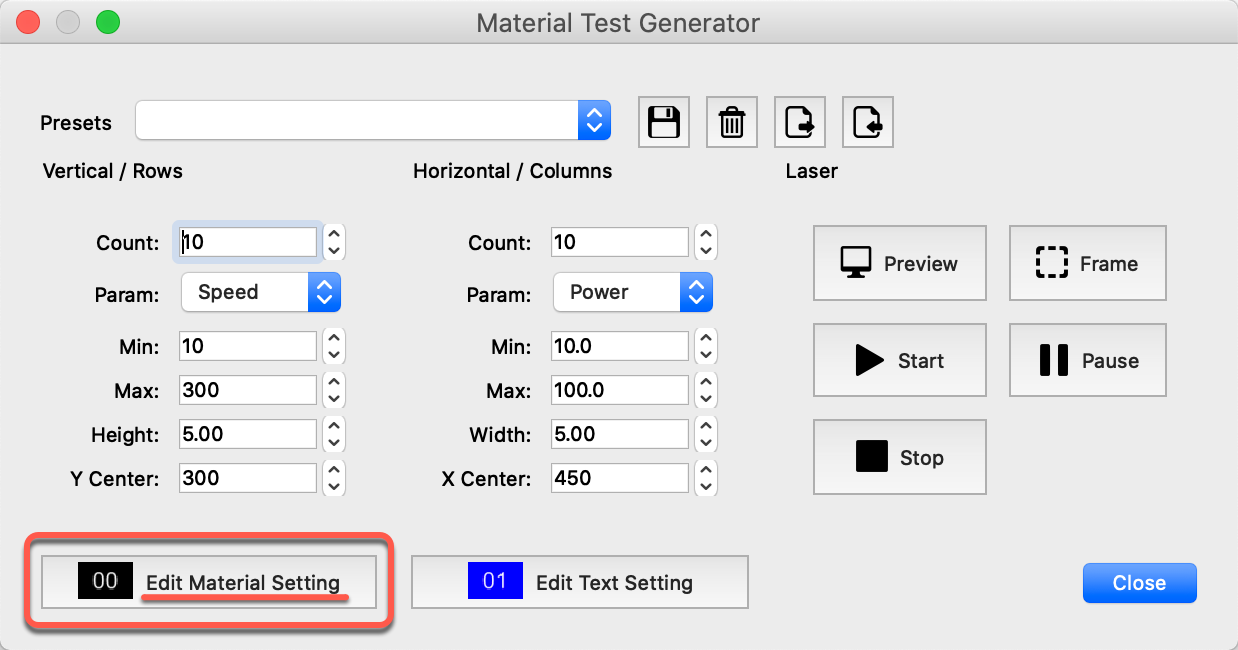Screen dimensions: 1238x650
Task: Stop the laser job
Action: click(x=899, y=457)
